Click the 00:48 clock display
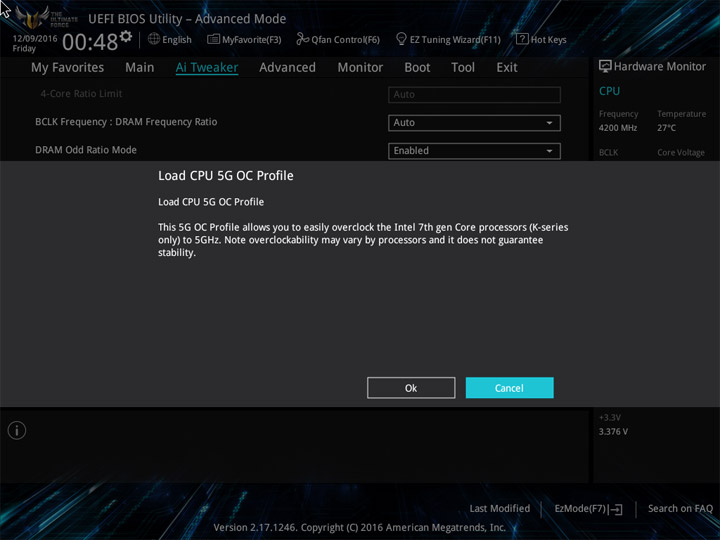The height and width of the screenshot is (540, 720). click(x=90, y=42)
